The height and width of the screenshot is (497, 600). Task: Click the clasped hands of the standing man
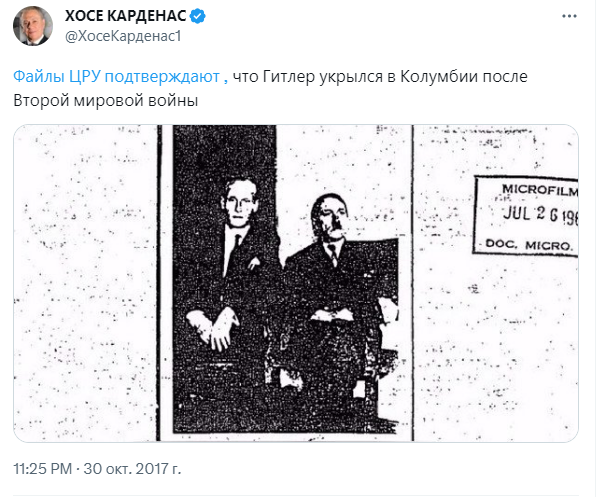click(x=213, y=327)
